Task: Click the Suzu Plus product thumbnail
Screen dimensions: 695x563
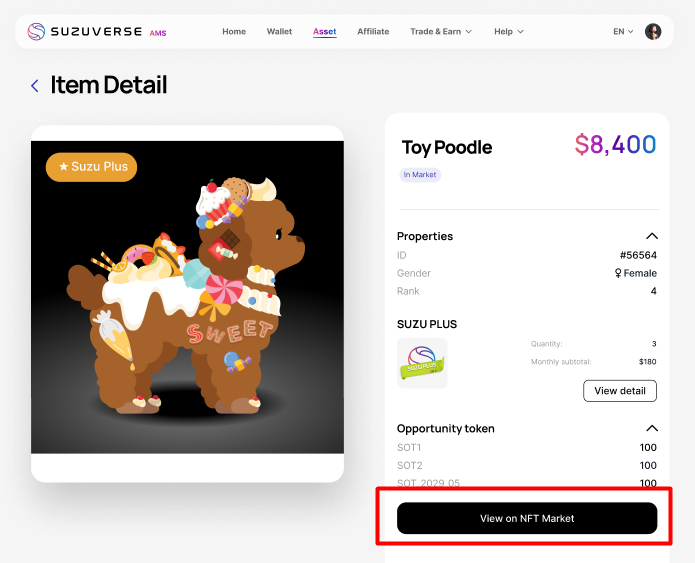Action: coord(422,363)
